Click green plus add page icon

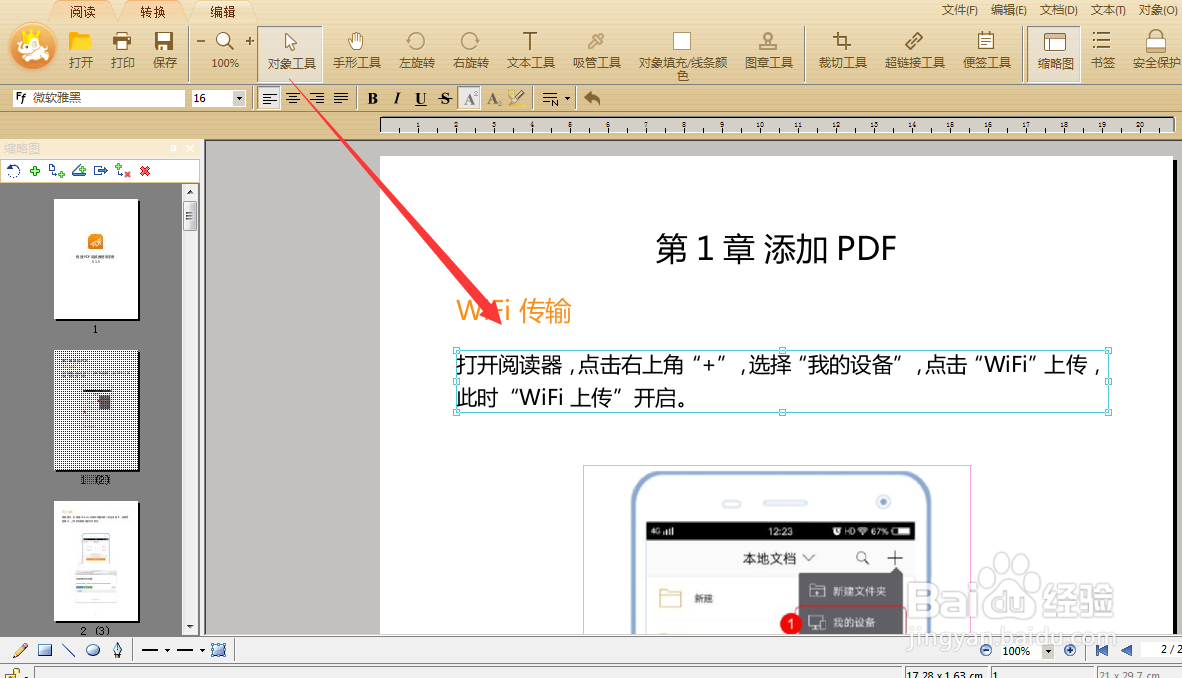35,171
